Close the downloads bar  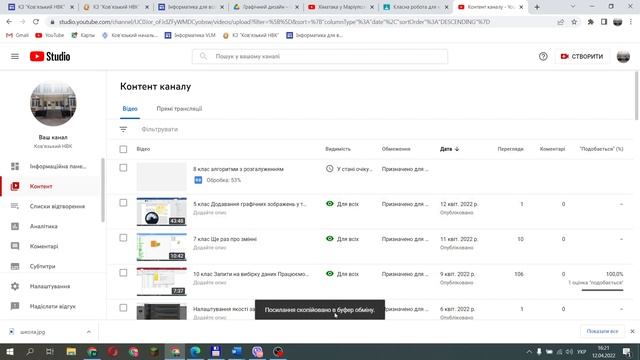pos(632,331)
